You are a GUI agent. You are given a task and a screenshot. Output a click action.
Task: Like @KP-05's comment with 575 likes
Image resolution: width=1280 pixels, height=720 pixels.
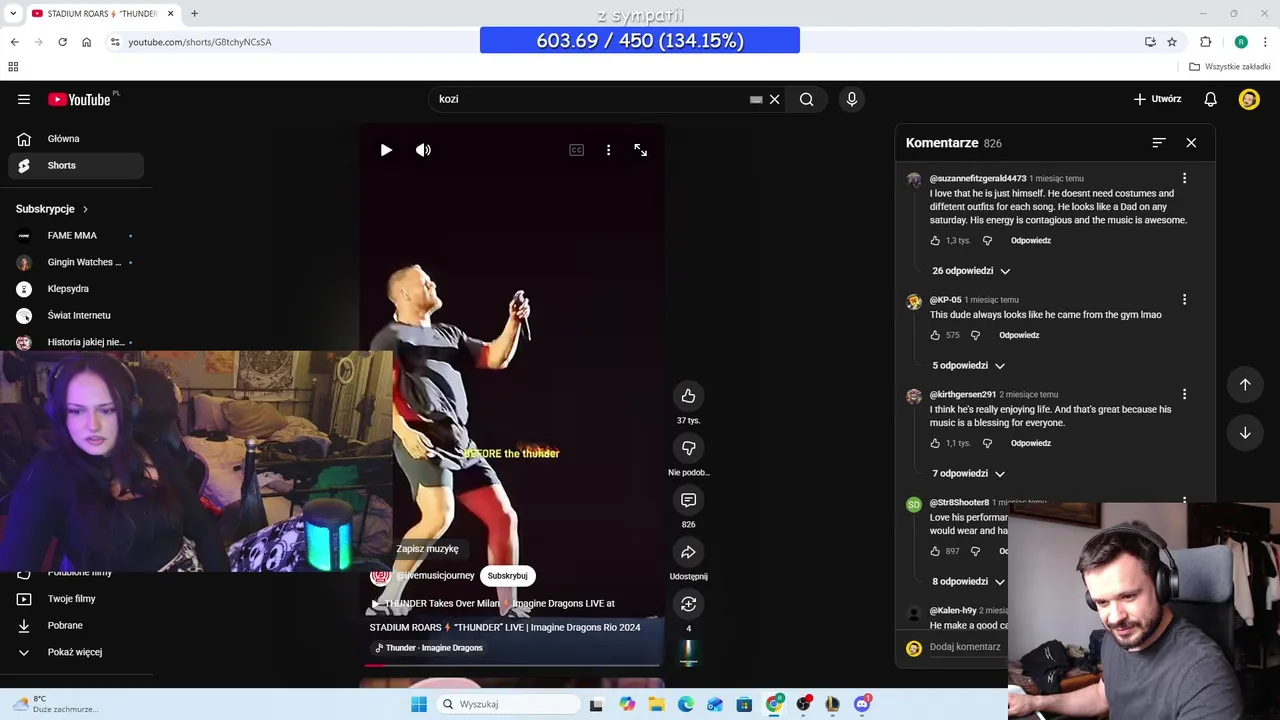(935, 336)
